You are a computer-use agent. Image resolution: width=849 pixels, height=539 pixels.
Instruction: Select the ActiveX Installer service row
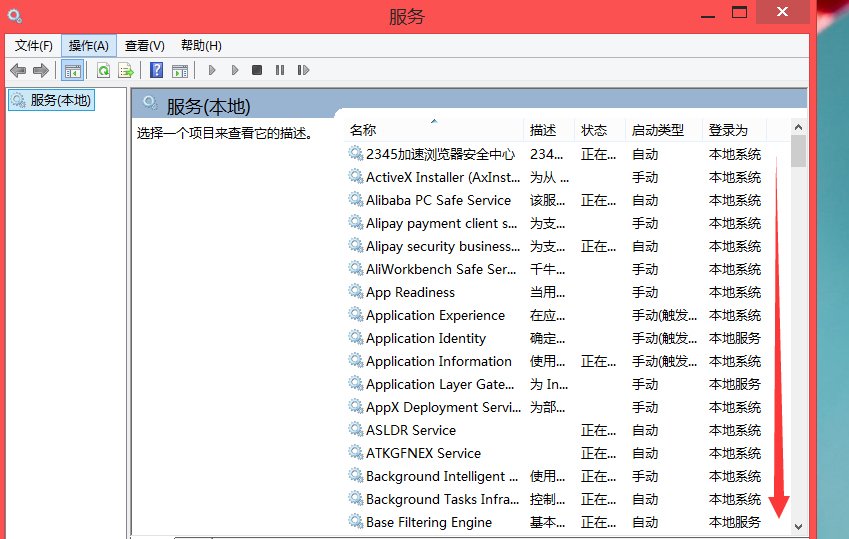point(555,177)
